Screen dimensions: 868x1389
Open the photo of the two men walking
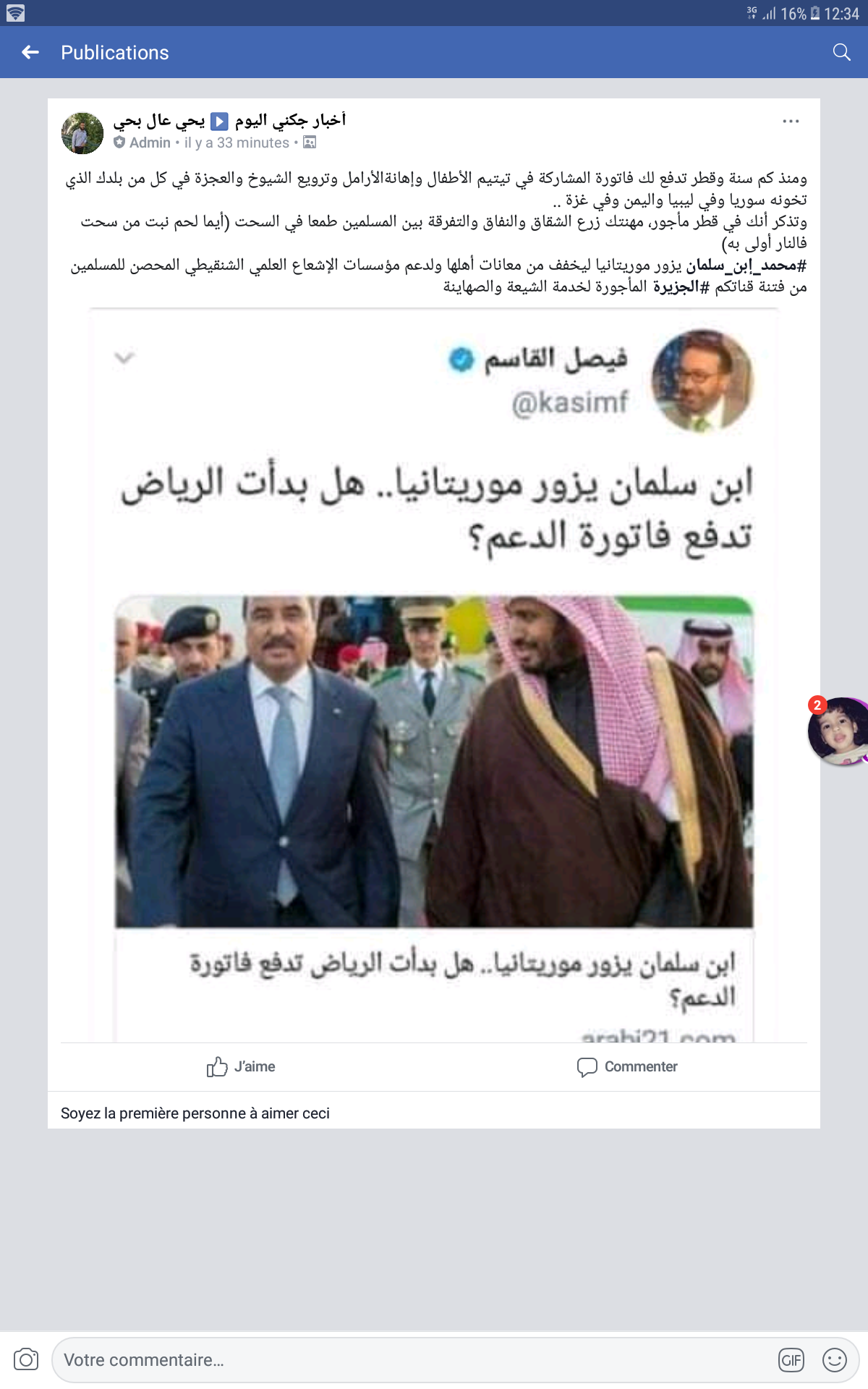pyautogui.click(x=434, y=762)
